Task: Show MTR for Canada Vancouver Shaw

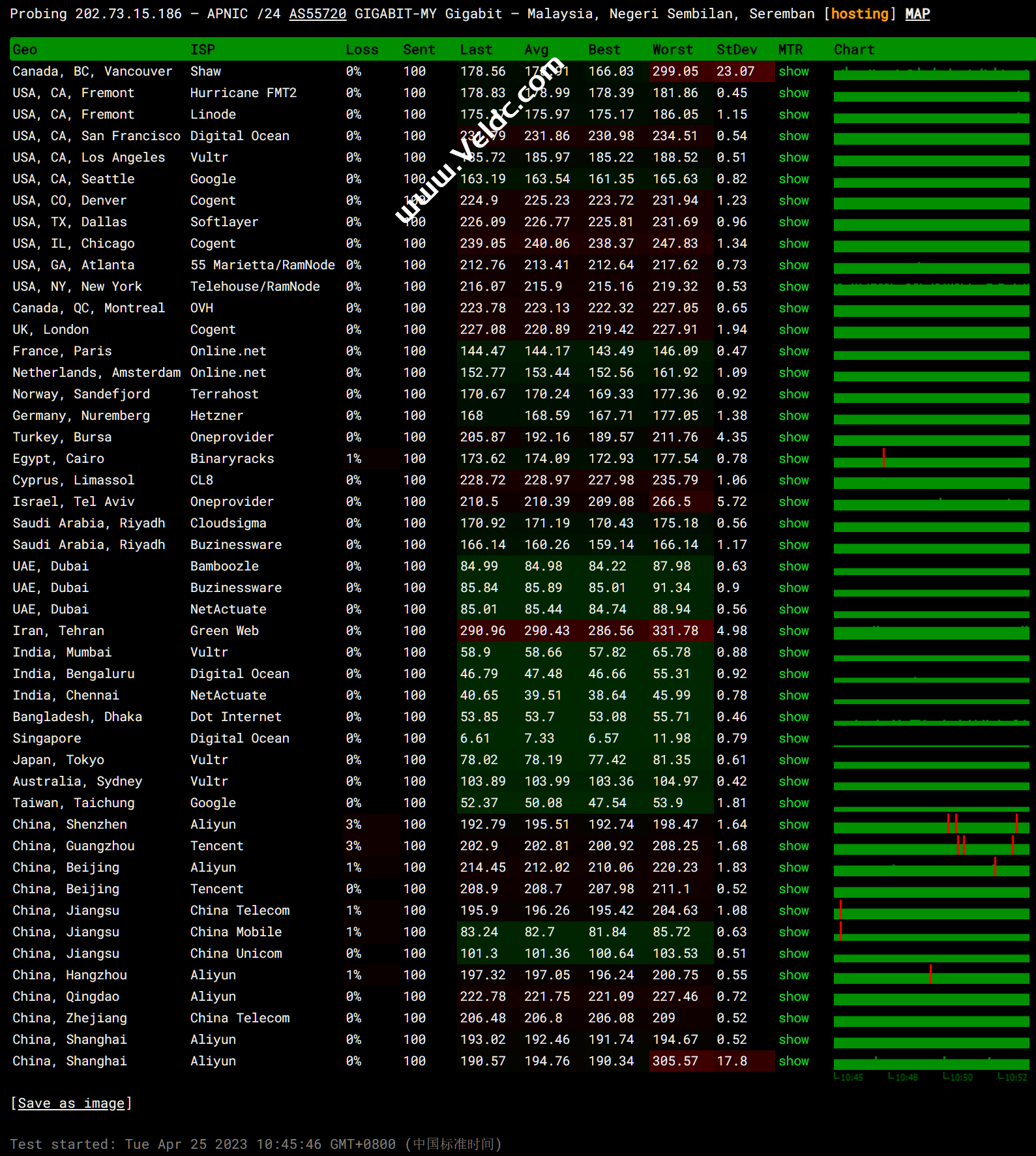Action: pyautogui.click(x=793, y=72)
